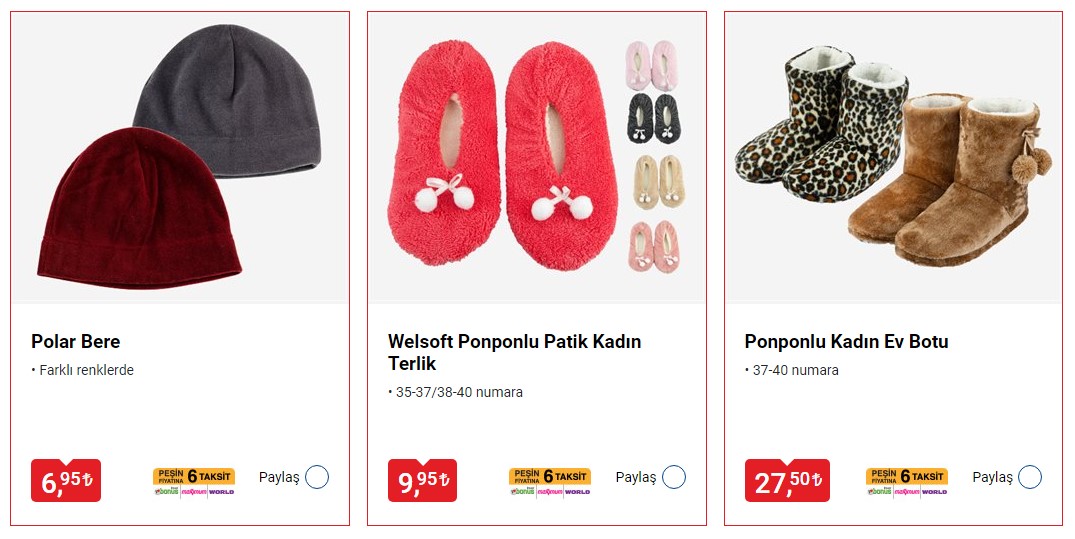Enable the Paylaş circle for Ponponlu Kadın Ev Botu

pos(1030,477)
